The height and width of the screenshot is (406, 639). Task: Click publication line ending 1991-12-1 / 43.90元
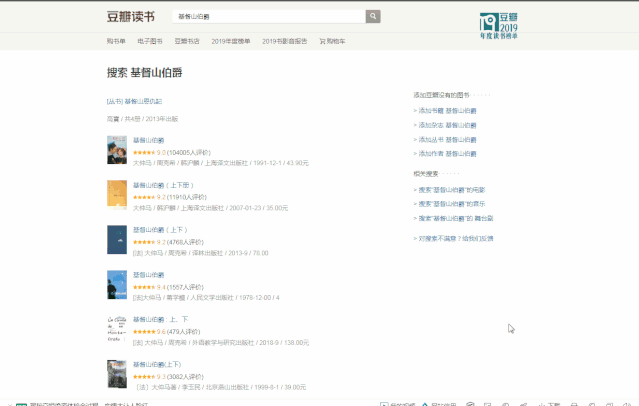(x=221, y=163)
